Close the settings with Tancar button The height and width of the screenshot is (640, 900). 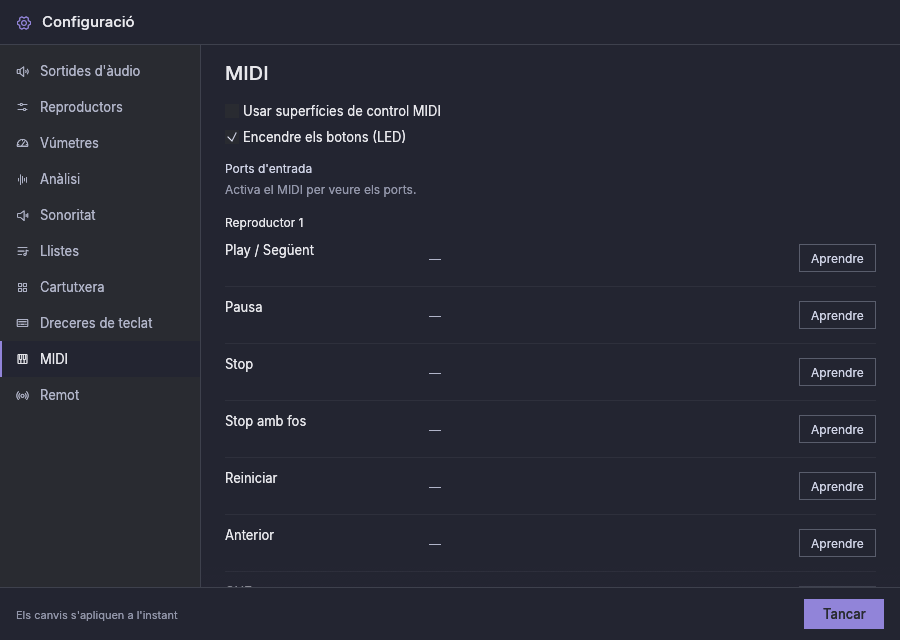point(844,614)
